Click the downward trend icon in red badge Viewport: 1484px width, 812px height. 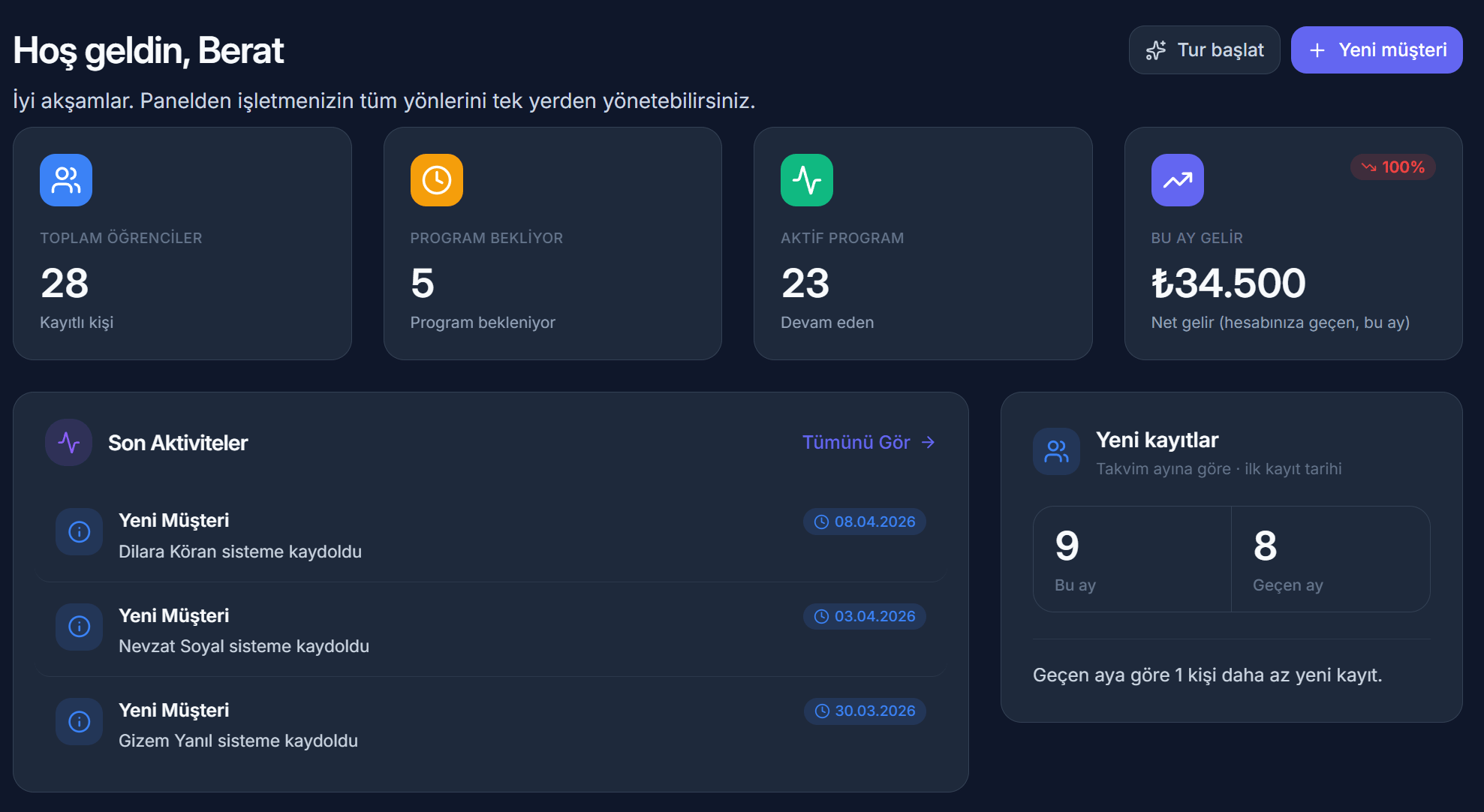click(x=1369, y=167)
